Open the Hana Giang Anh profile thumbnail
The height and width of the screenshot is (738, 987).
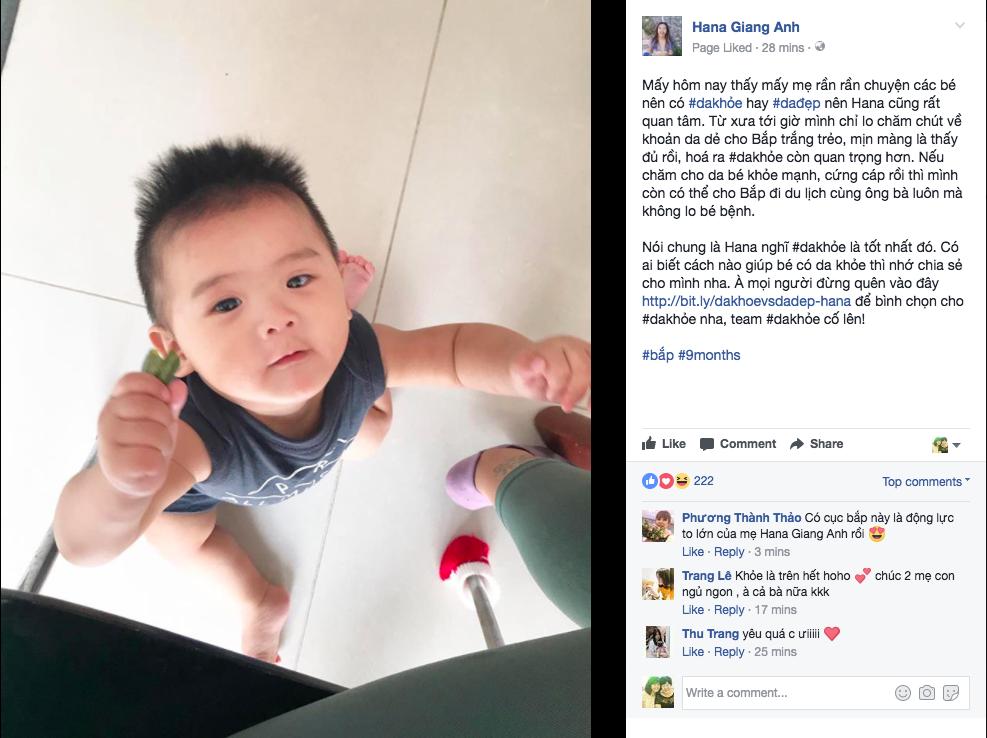662,36
